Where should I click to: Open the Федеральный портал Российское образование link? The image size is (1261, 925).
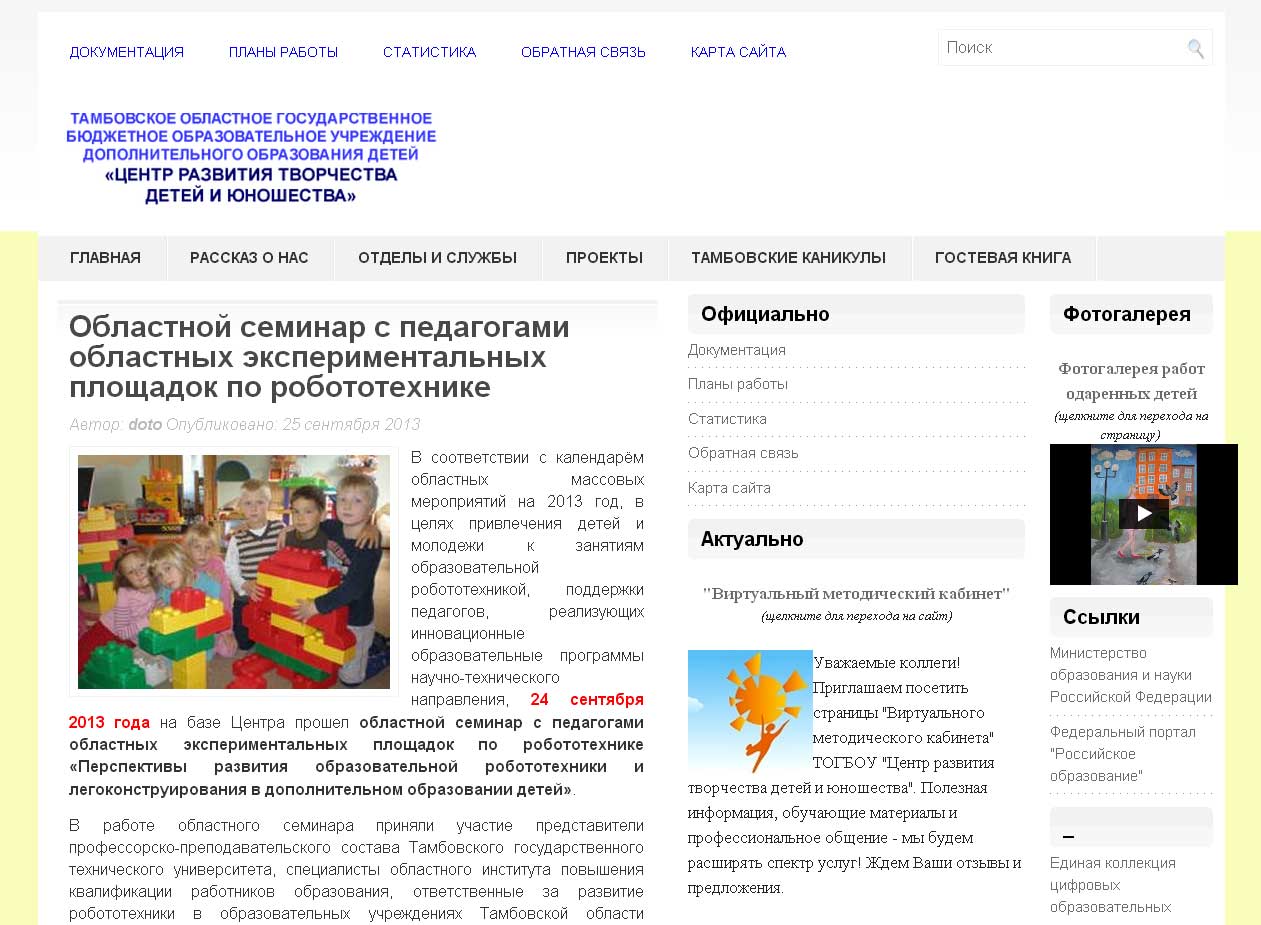1123,754
